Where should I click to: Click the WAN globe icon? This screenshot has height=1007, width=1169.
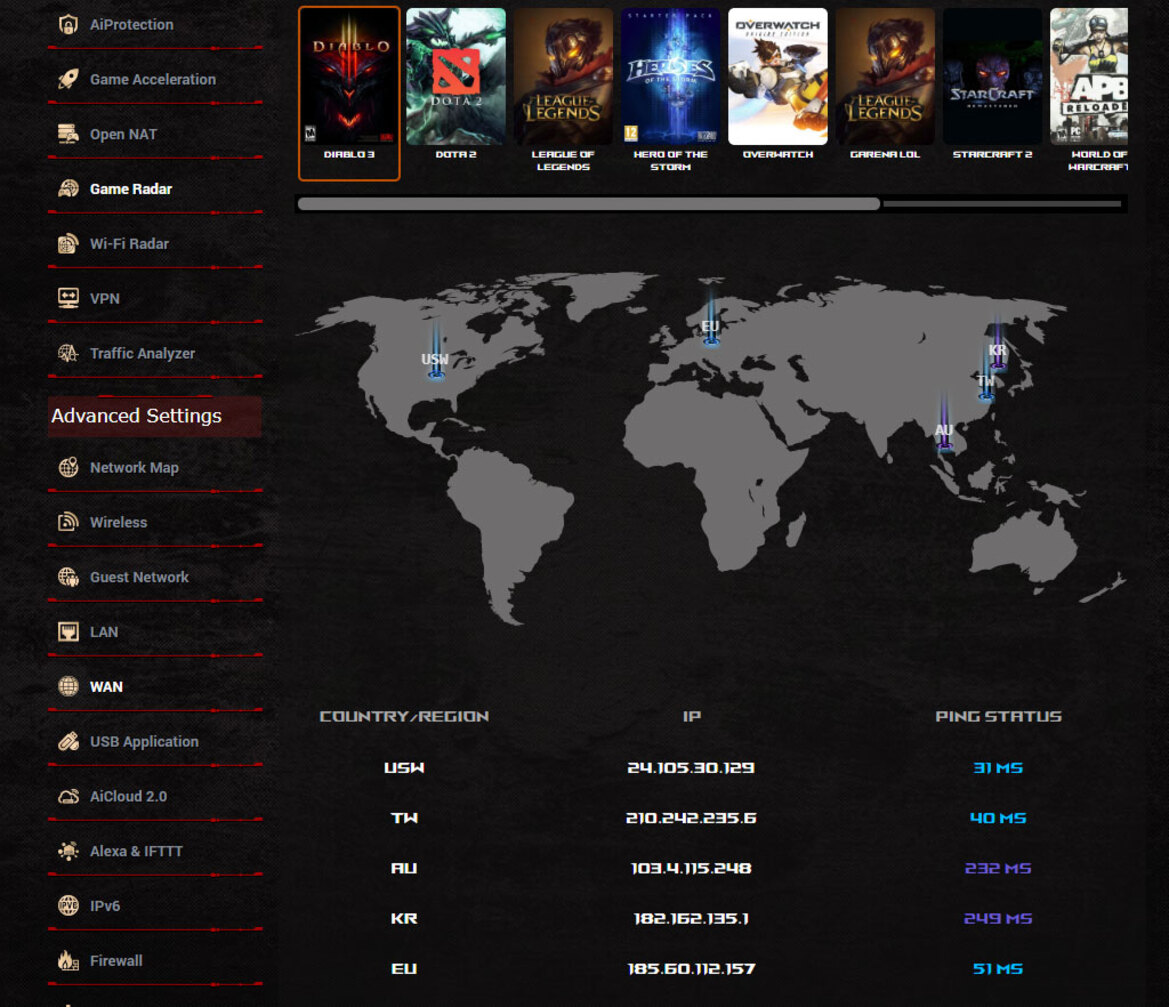coord(69,686)
